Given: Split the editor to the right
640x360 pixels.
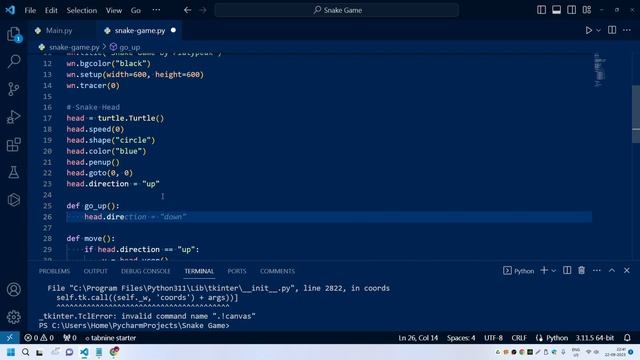Looking at the screenshot, I should 612,30.
